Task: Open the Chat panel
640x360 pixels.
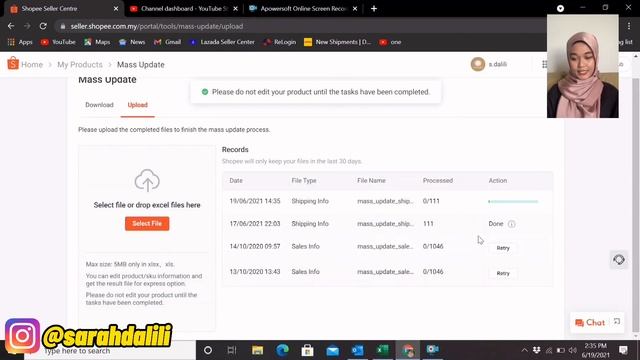Action: (590, 322)
